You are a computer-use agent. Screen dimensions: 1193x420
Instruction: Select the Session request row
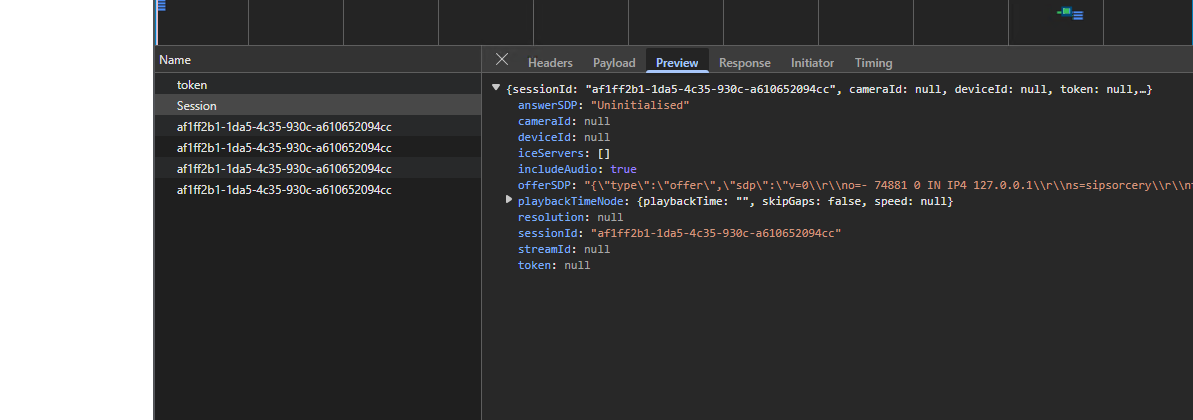point(197,106)
